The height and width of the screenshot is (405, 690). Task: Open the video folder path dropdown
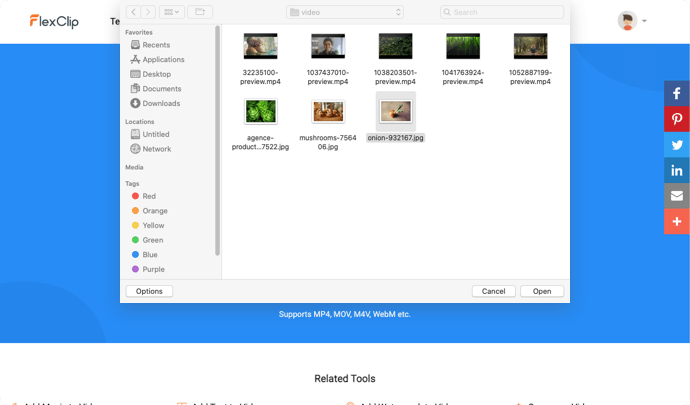(344, 12)
